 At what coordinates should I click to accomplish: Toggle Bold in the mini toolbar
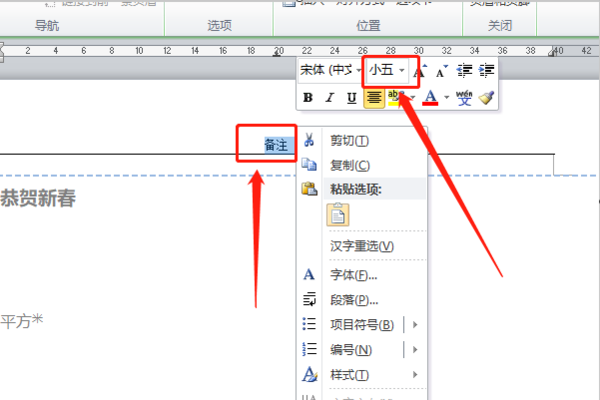(x=308, y=98)
